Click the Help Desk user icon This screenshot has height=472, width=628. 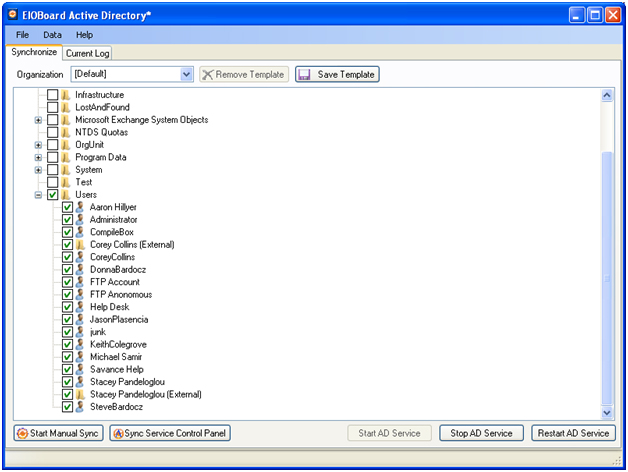[x=80, y=307]
